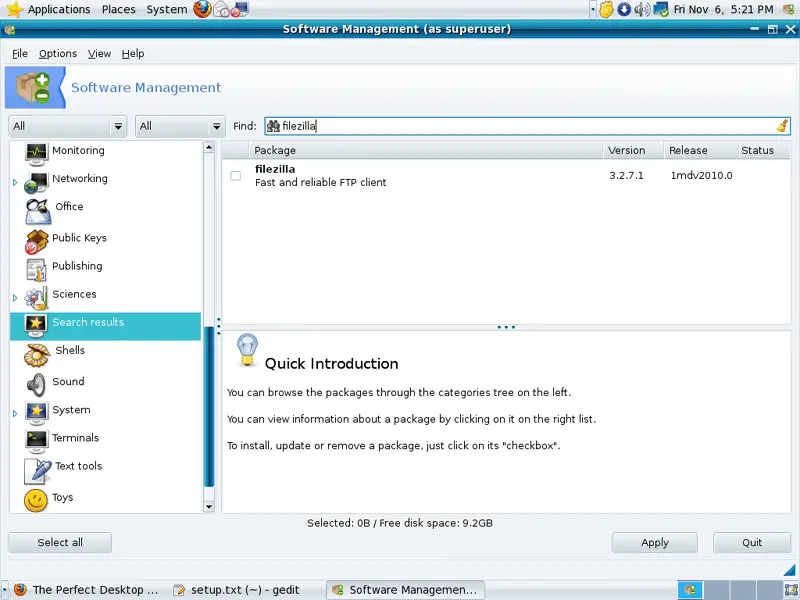Open the star main menu icon

[14, 9]
